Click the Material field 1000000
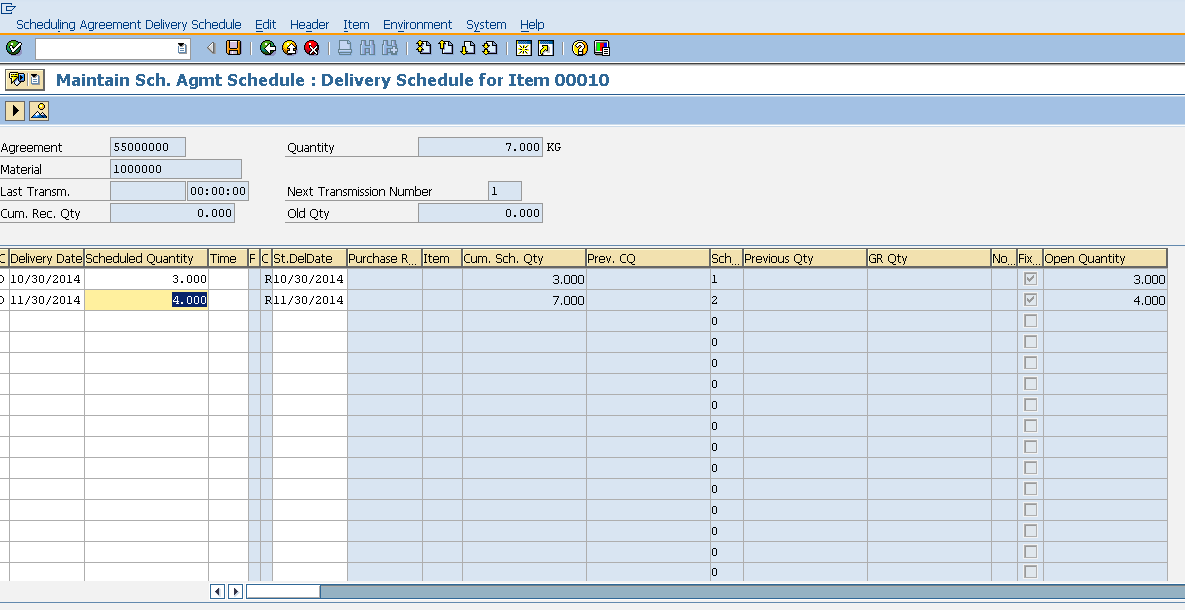The width and height of the screenshot is (1185, 610). pyautogui.click(x=175, y=169)
